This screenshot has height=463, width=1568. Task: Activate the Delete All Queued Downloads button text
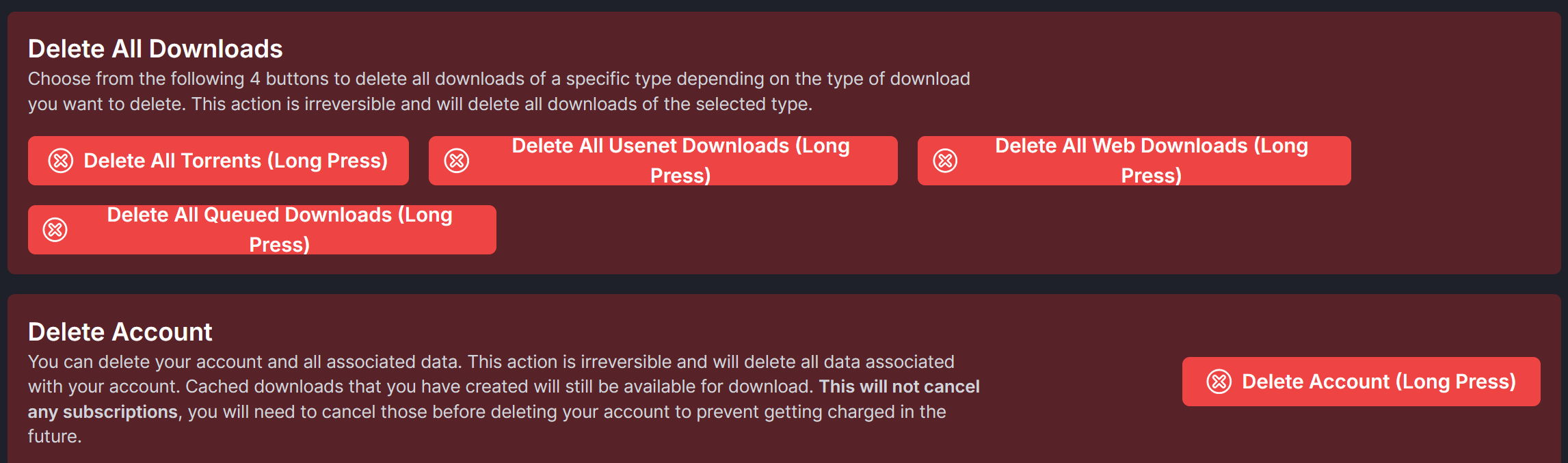pyautogui.click(x=280, y=230)
